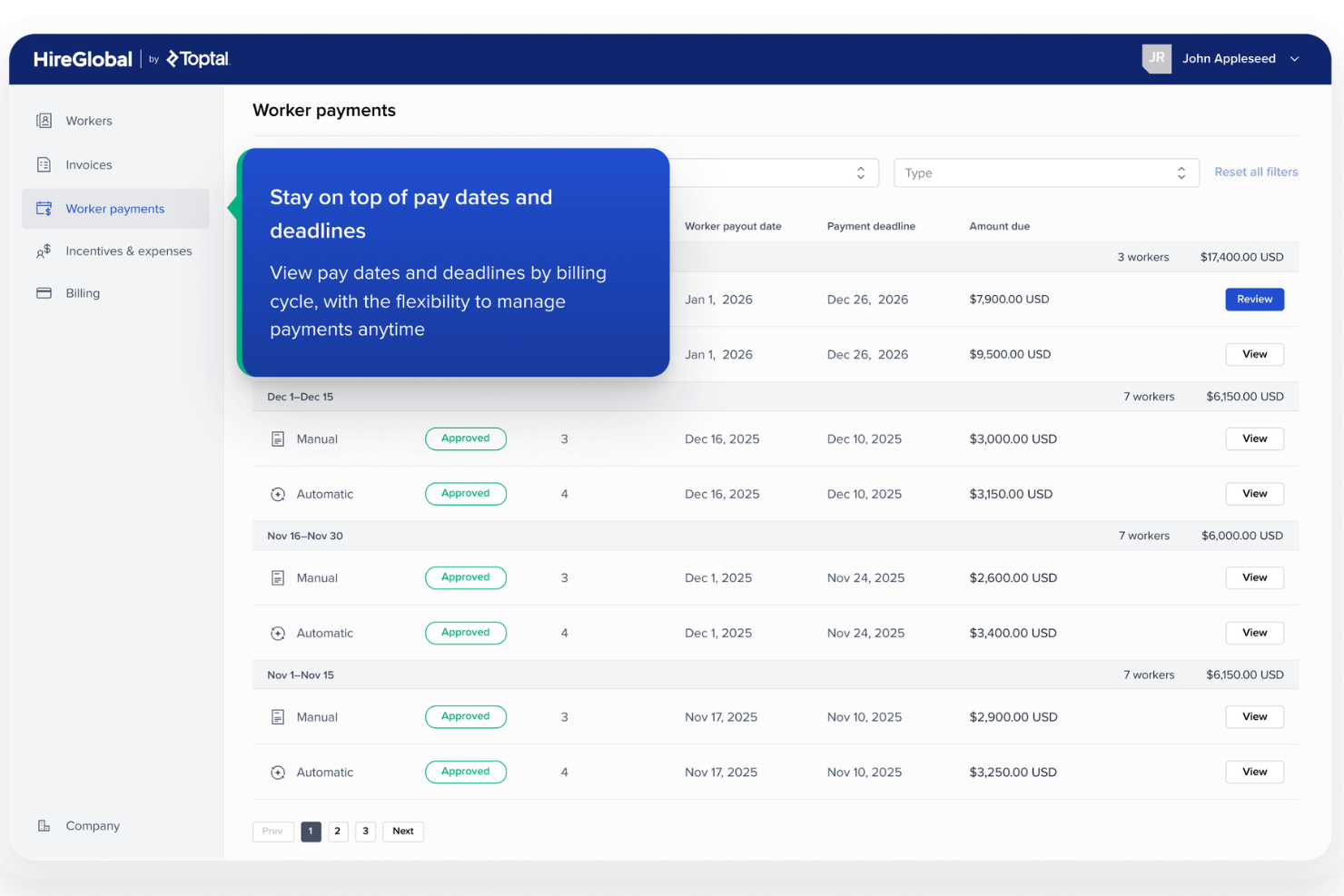Click the Review button for $7,900.00 payment
1344x896 pixels.
(1254, 299)
